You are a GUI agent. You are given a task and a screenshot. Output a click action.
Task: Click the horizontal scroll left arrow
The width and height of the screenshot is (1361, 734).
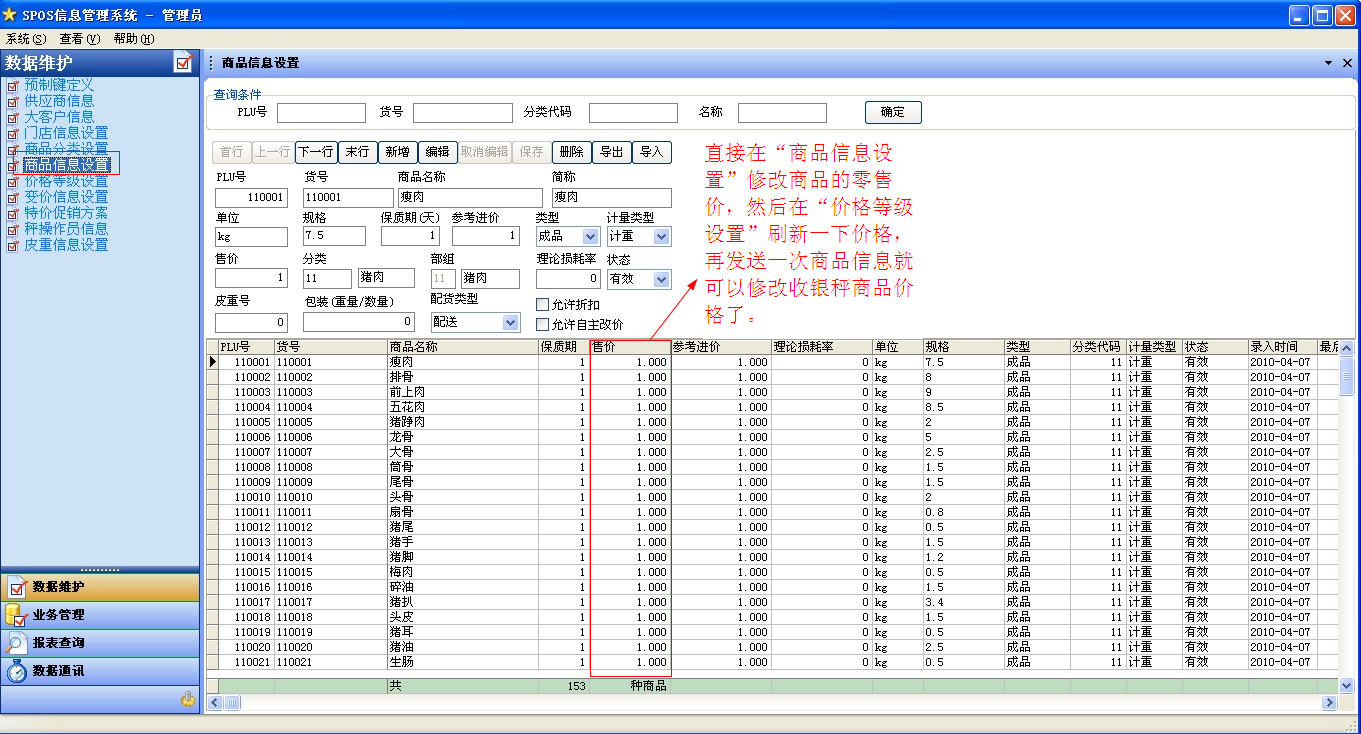(214, 703)
